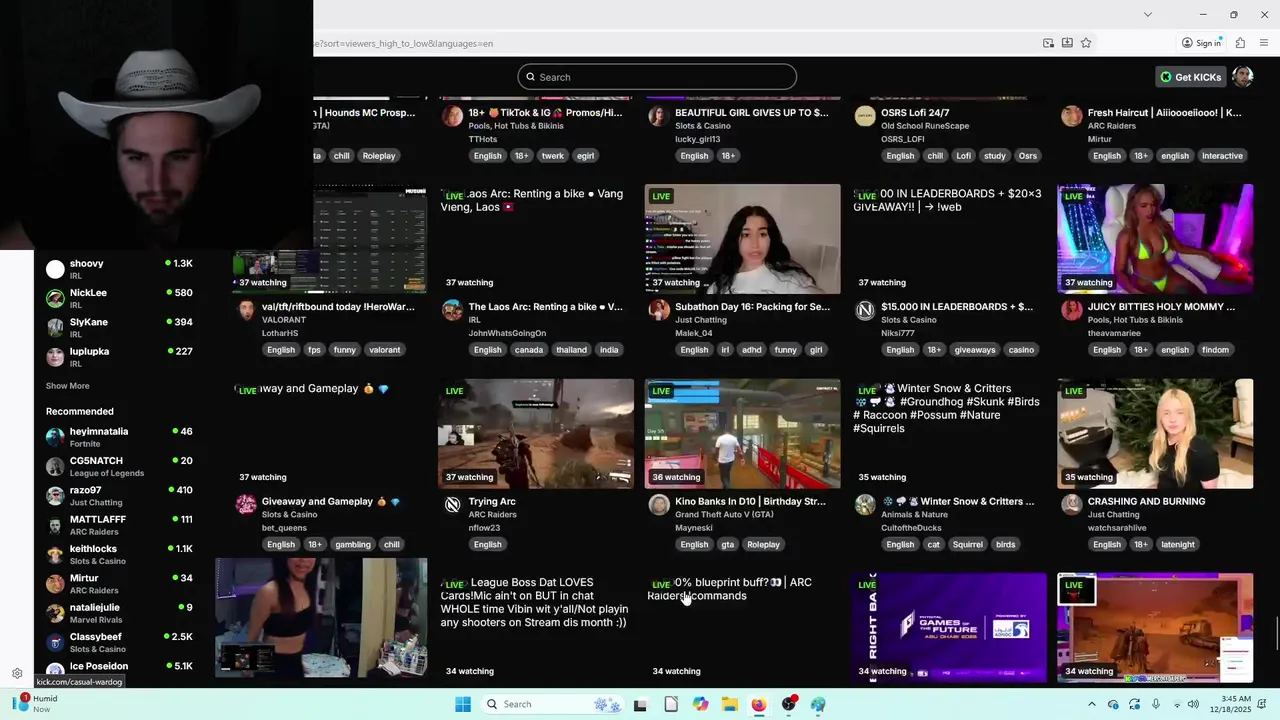1280x720 pixels.
Task: Open lucky_girl13 channel avatar
Action: [x=659, y=116]
